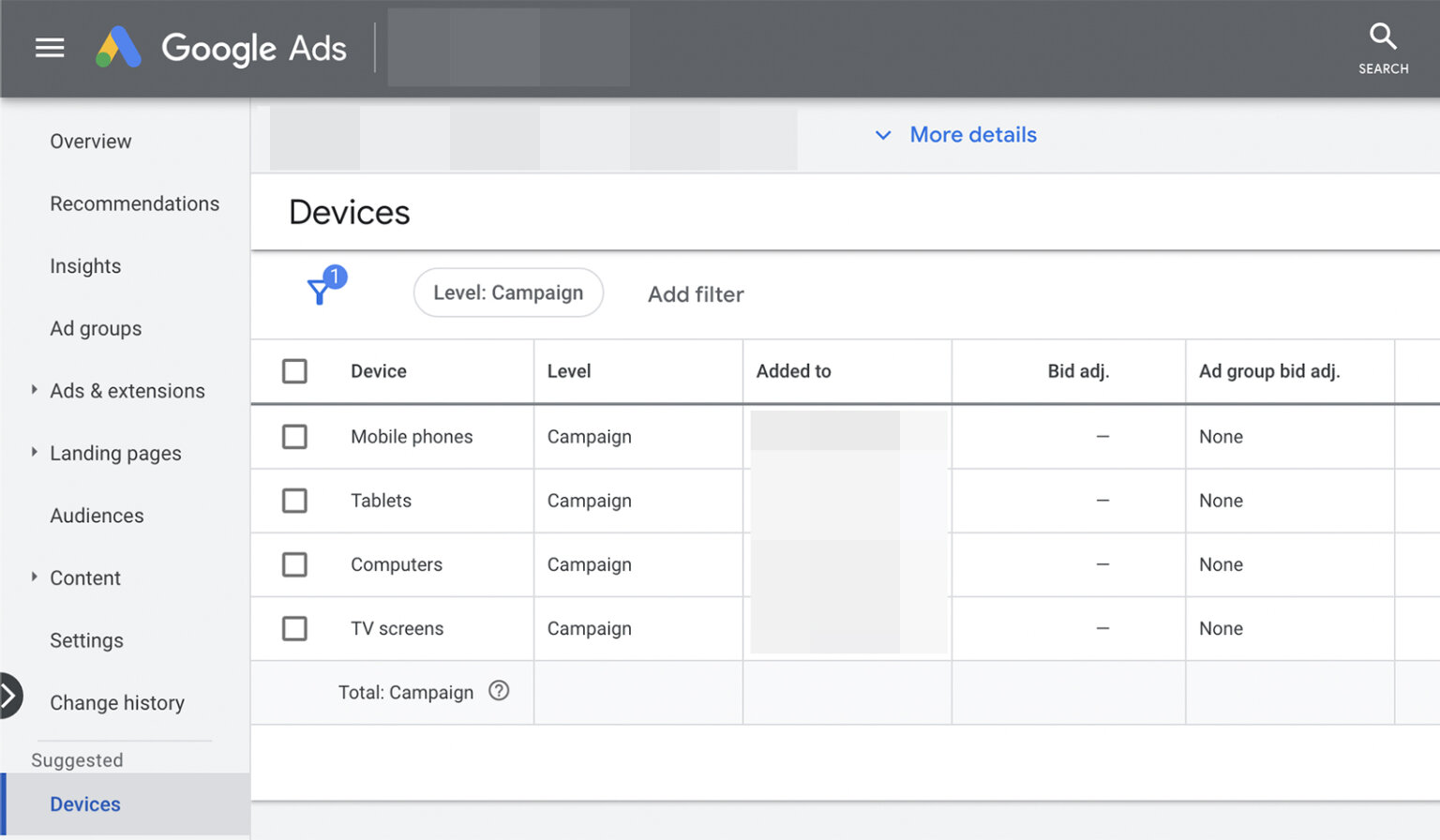Check the Tablets device checkbox
Viewport: 1440px width, 840px height.
tap(294, 501)
